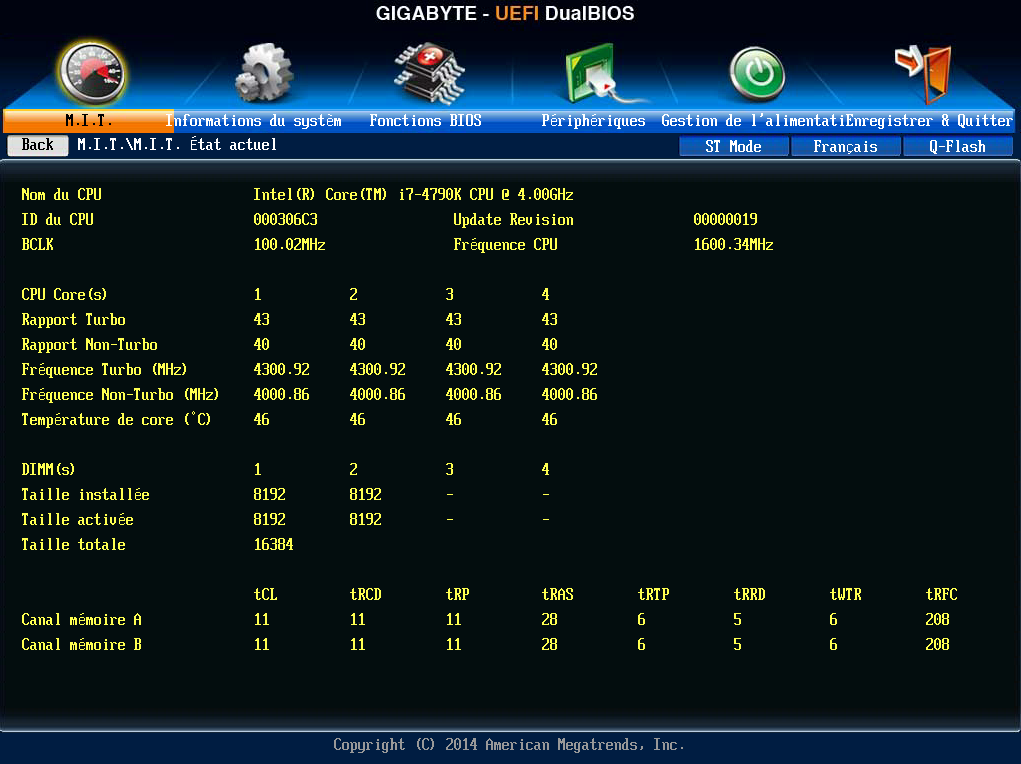Select the Fréquence Non-Turbo (MHz) label
This screenshot has height=764, width=1021.
[120, 395]
